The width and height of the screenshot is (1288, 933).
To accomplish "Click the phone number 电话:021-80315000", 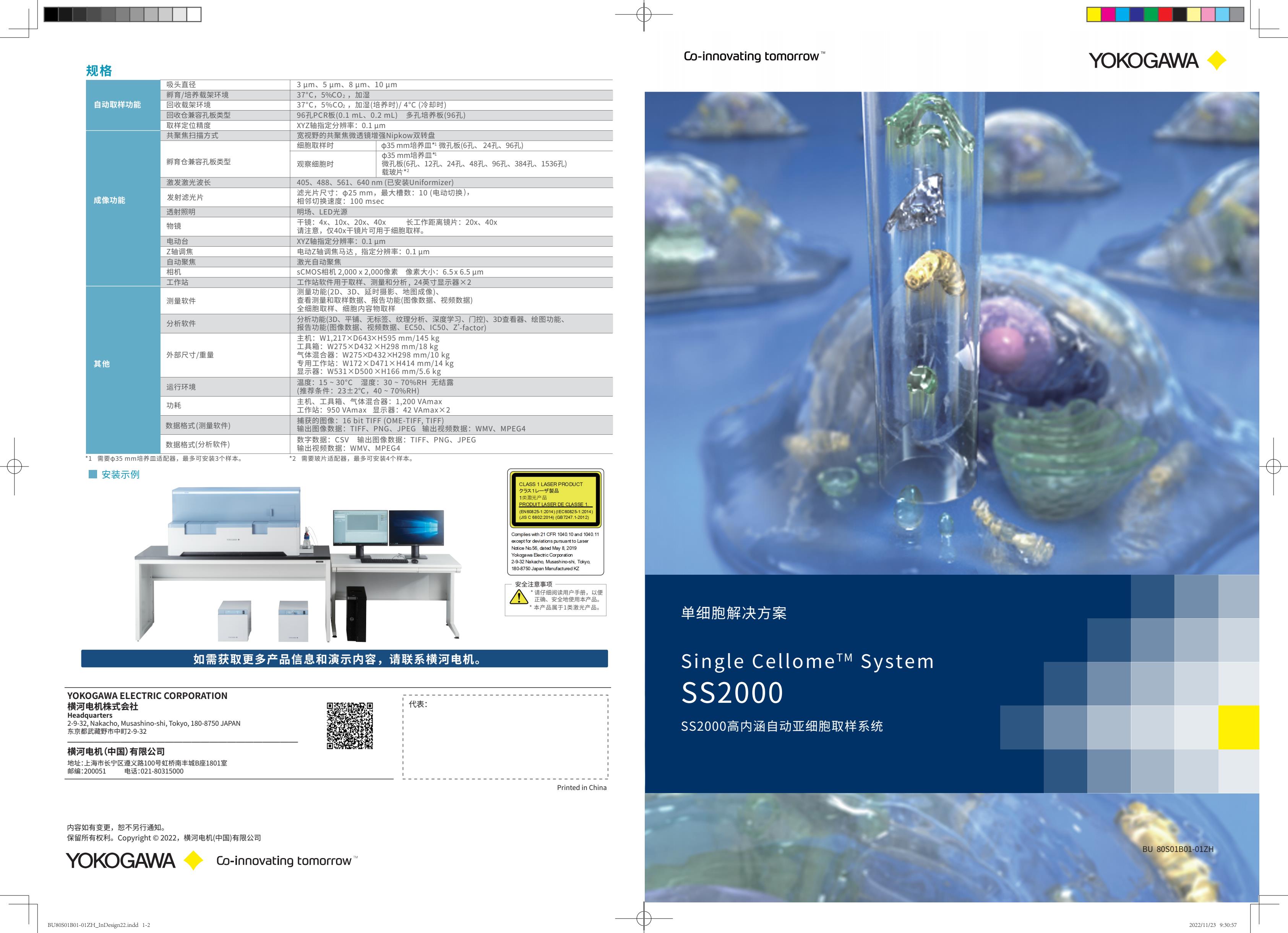I will [x=154, y=771].
